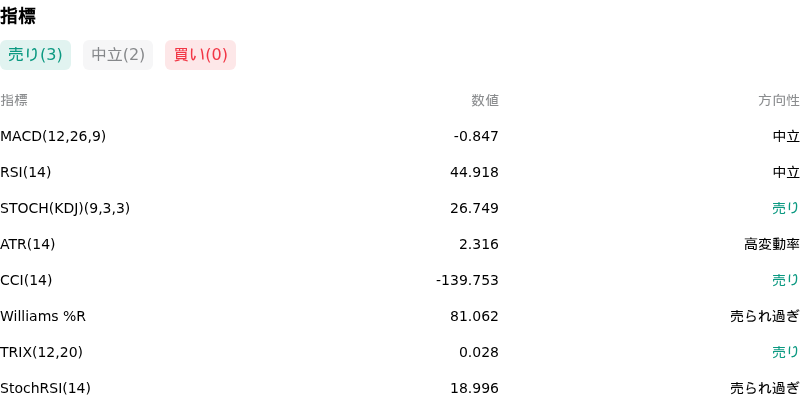Click the 高変動率 label for ATR

tap(771, 244)
